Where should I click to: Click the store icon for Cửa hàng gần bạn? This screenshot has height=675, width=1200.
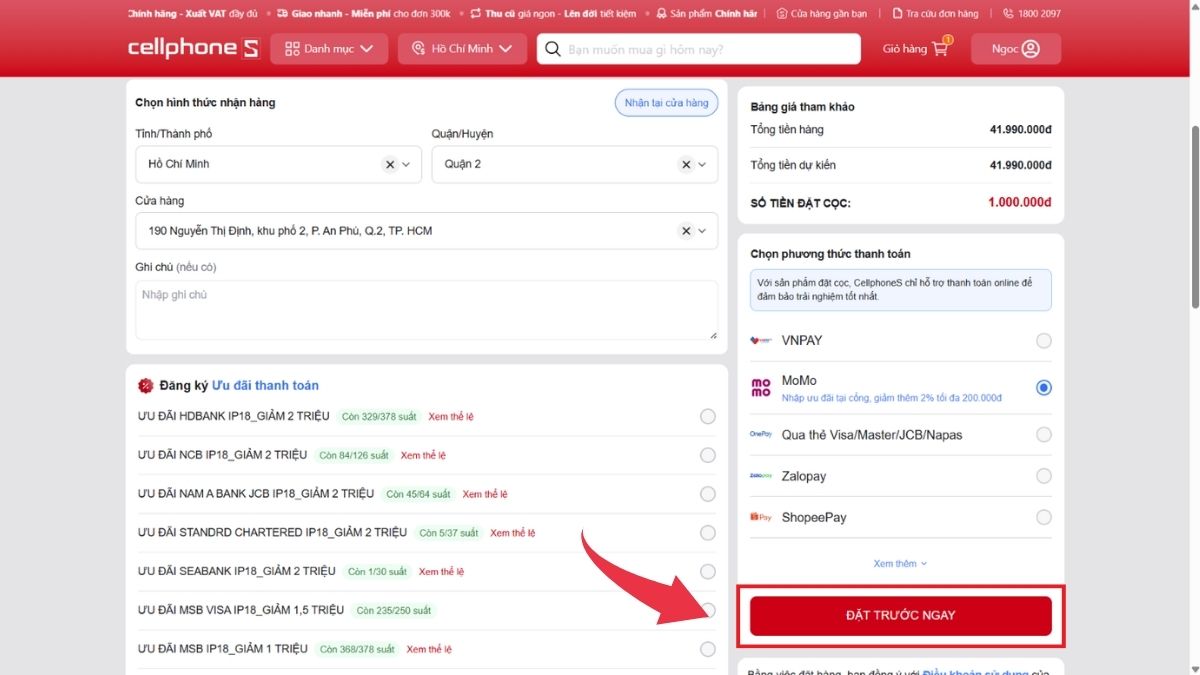(782, 14)
